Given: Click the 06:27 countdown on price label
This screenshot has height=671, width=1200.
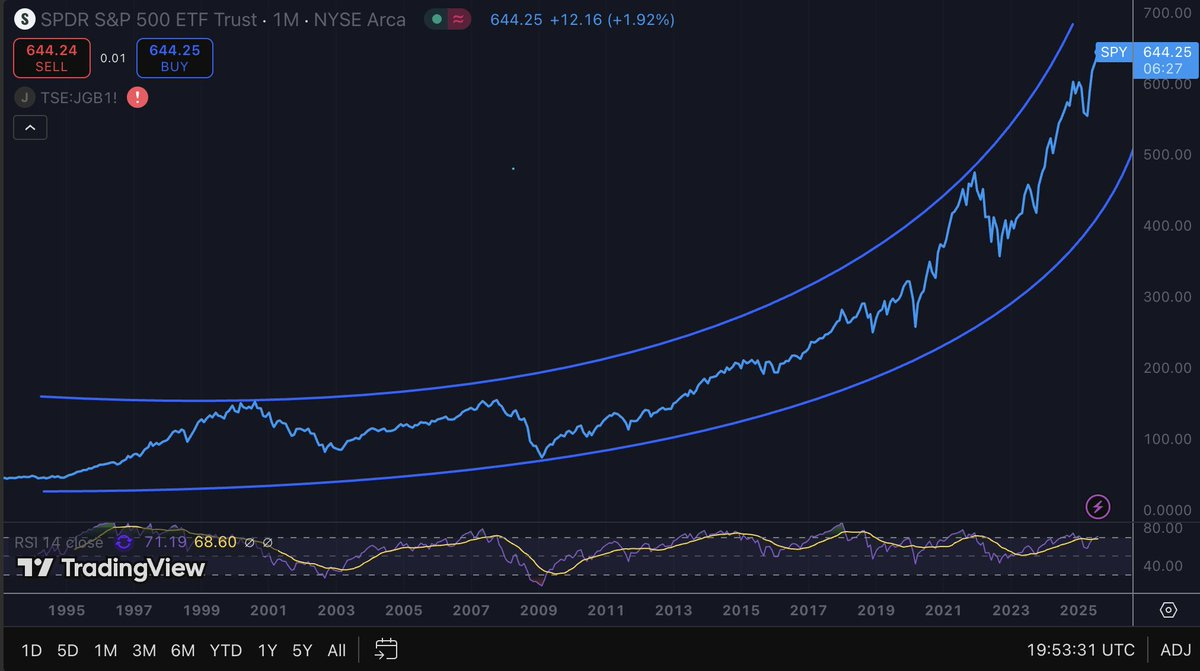Looking at the screenshot, I should (1161, 69).
